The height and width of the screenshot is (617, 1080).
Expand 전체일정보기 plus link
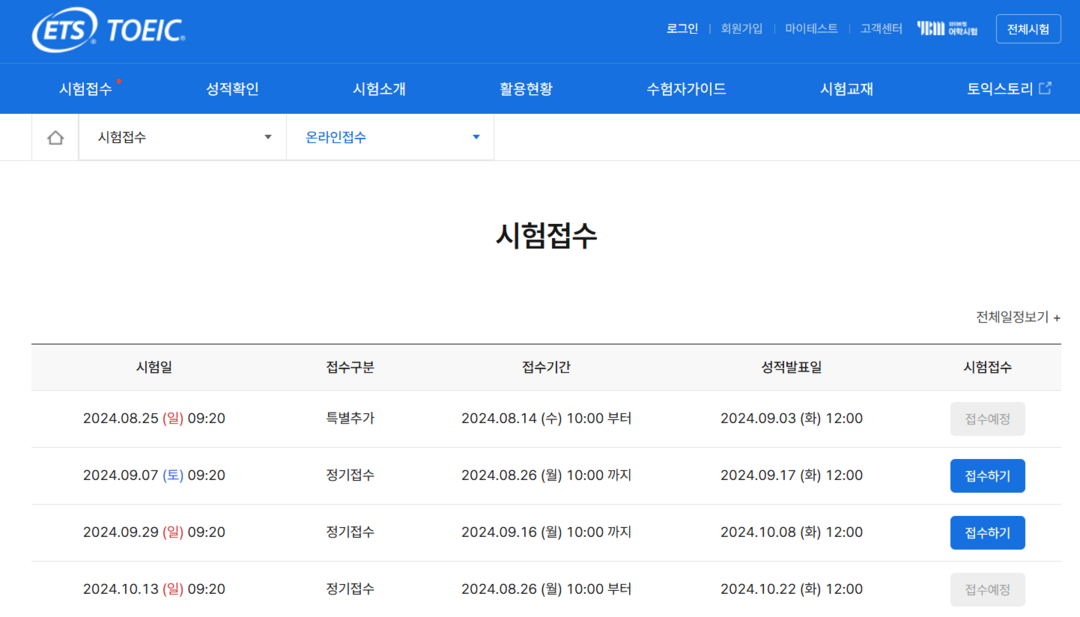(x=1017, y=317)
